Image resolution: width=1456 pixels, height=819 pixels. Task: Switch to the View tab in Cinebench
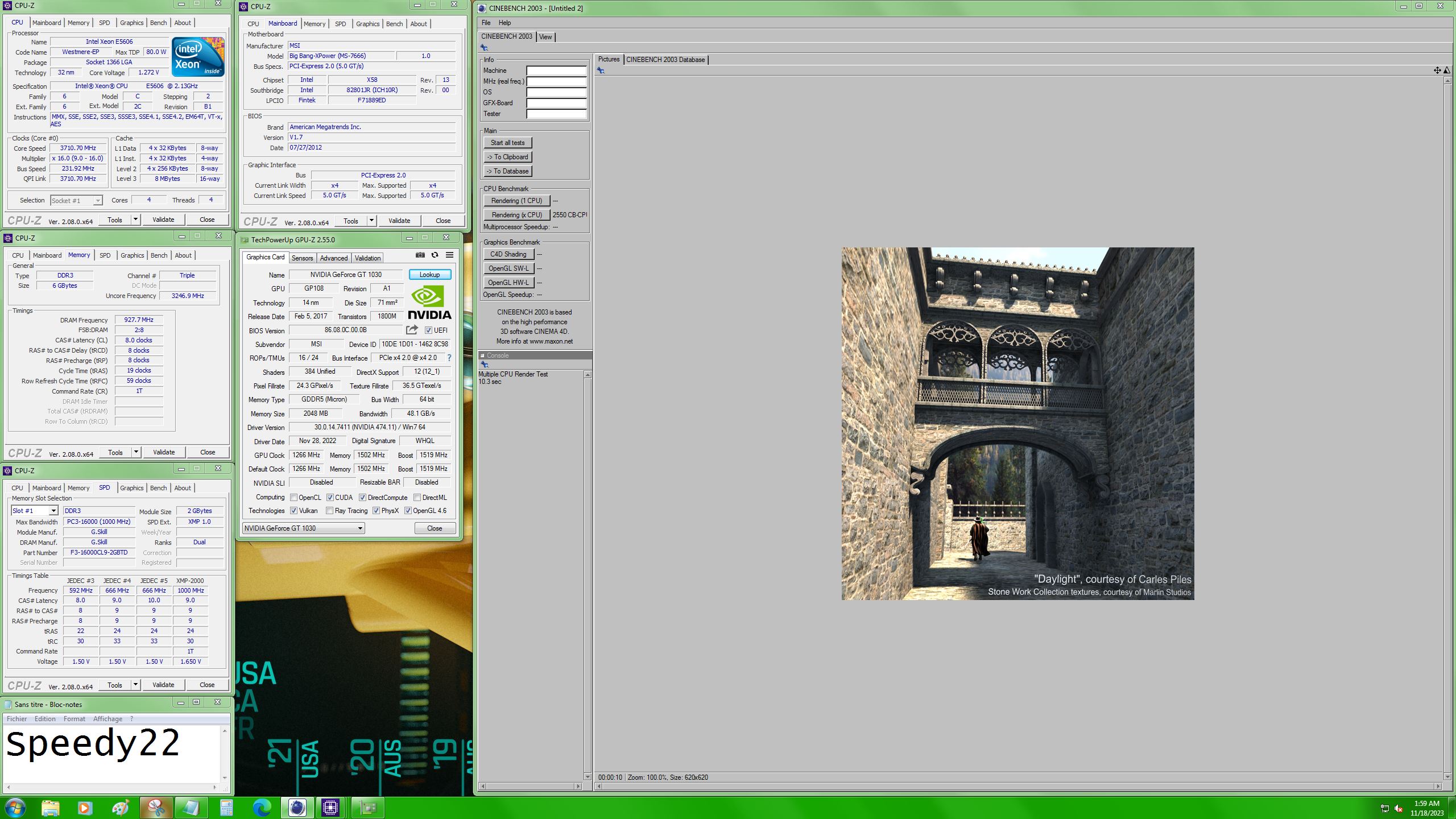pyautogui.click(x=545, y=37)
